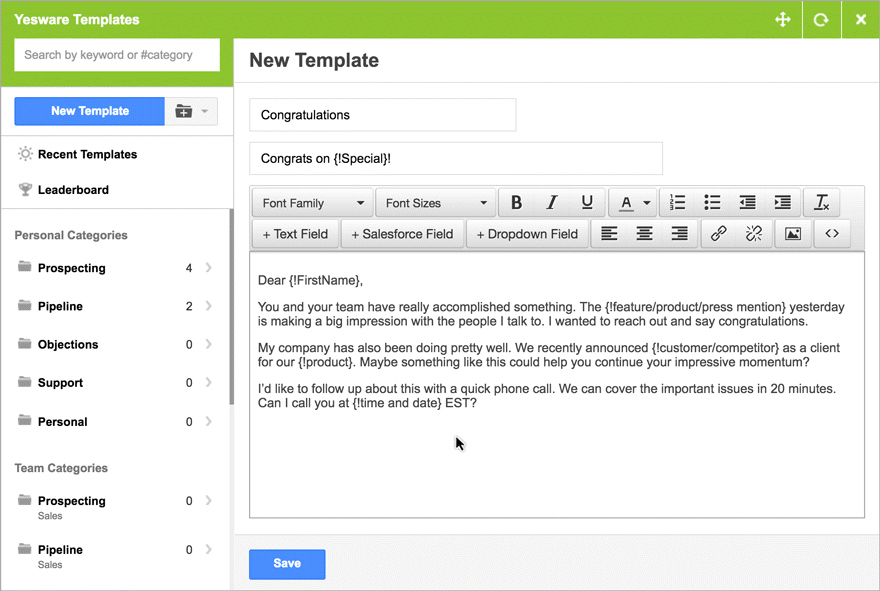Image resolution: width=880 pixels, height=591 pixels.
Task: Open the text color dropdown arrow
Action: (647, 203)
